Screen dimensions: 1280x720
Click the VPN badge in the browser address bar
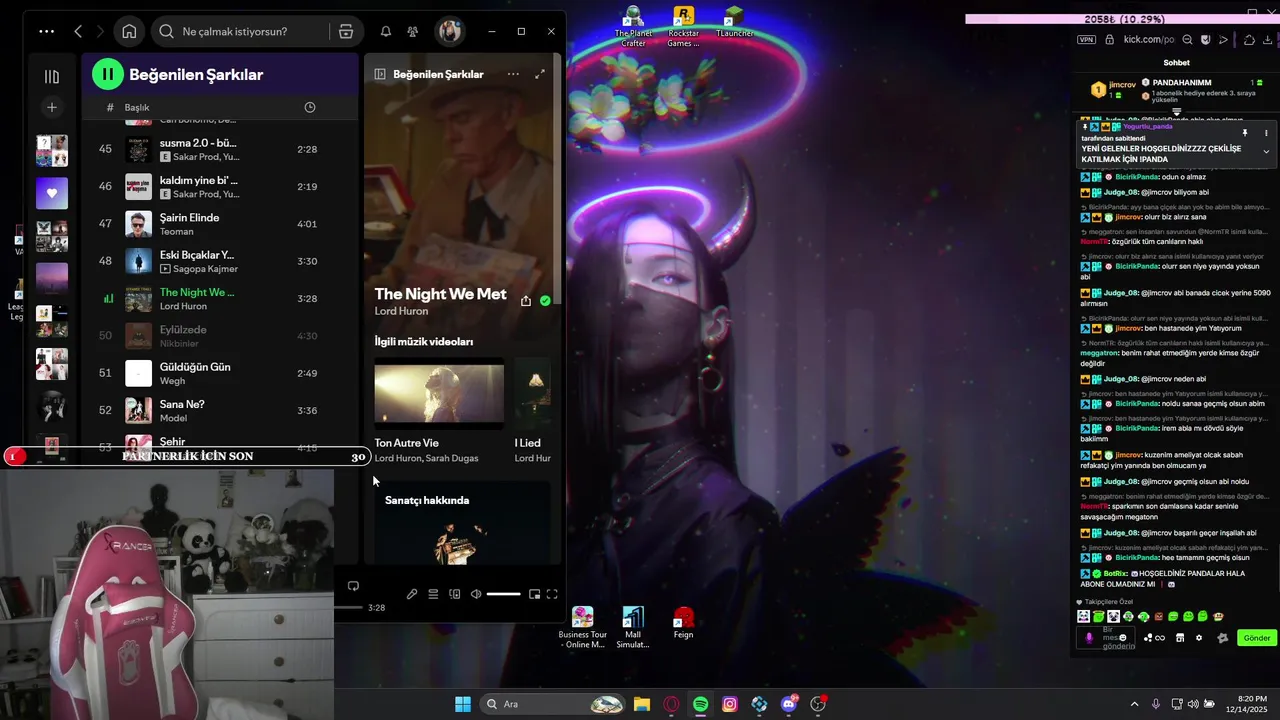pos(1086,40)
